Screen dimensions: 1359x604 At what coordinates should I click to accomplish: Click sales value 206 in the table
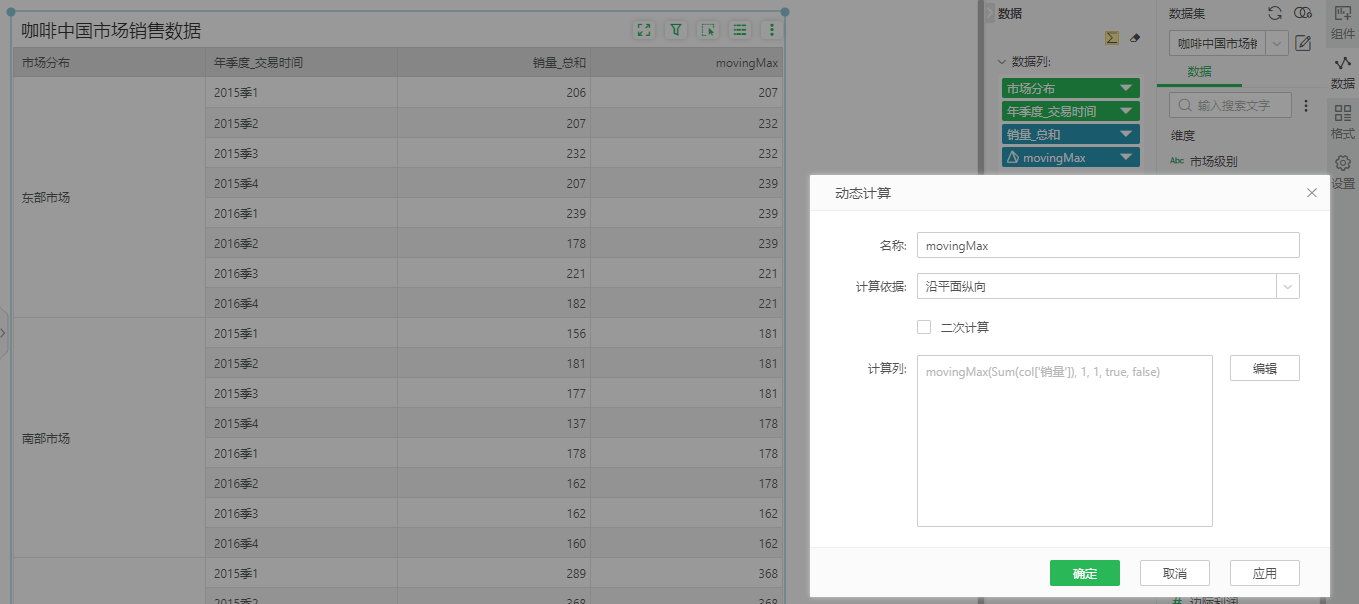coord(576,92)
